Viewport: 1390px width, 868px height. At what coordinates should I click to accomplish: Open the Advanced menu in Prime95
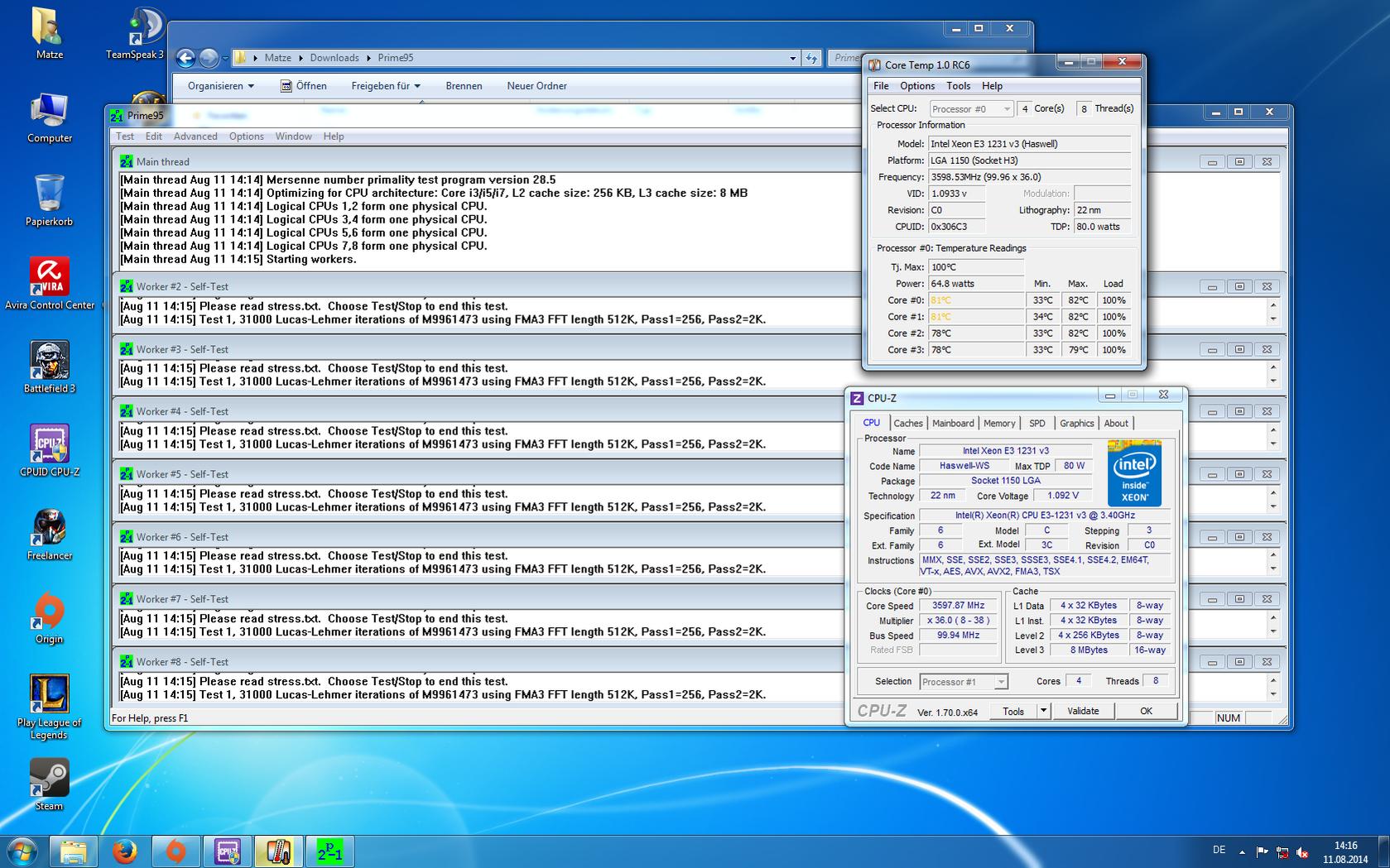point(195,137)
